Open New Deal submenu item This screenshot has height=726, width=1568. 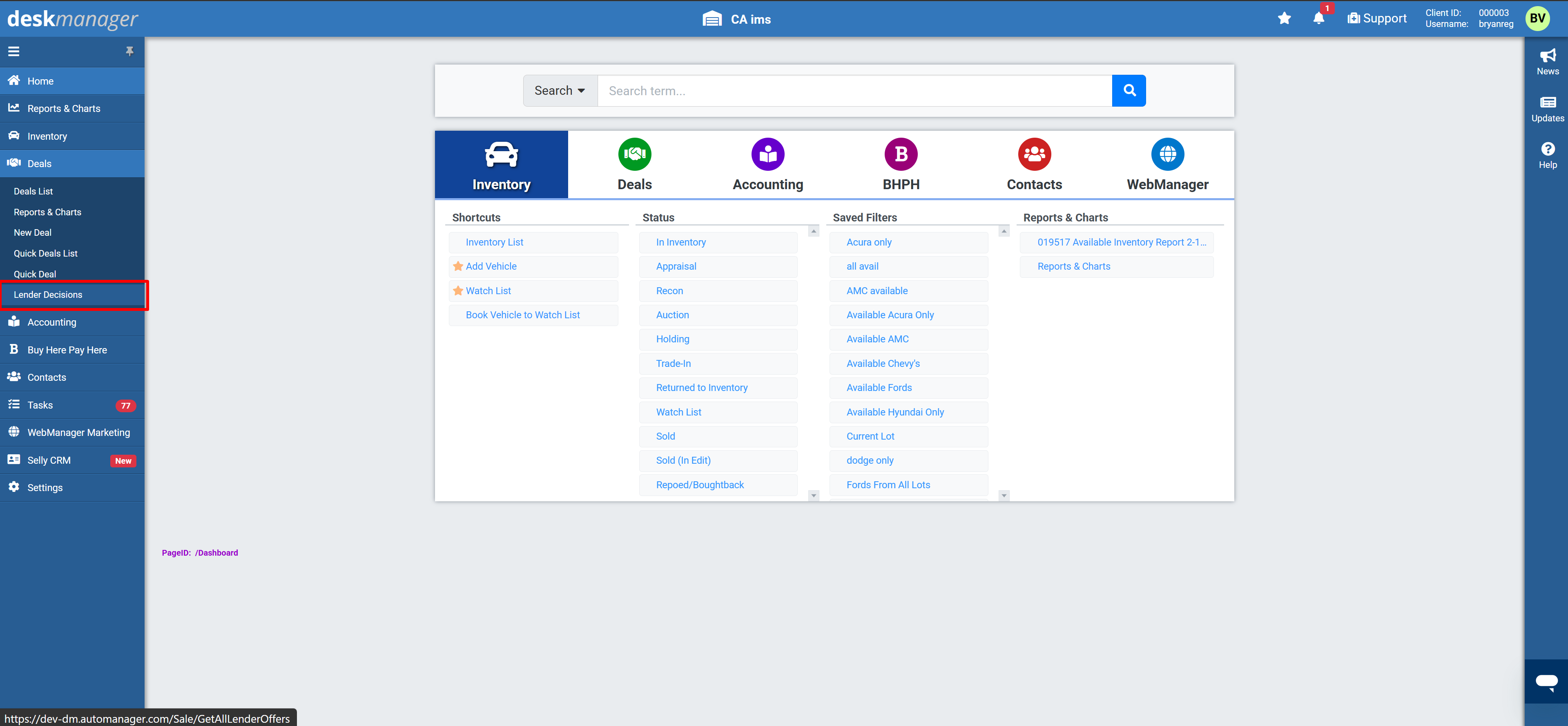click(x=72, y=232)
